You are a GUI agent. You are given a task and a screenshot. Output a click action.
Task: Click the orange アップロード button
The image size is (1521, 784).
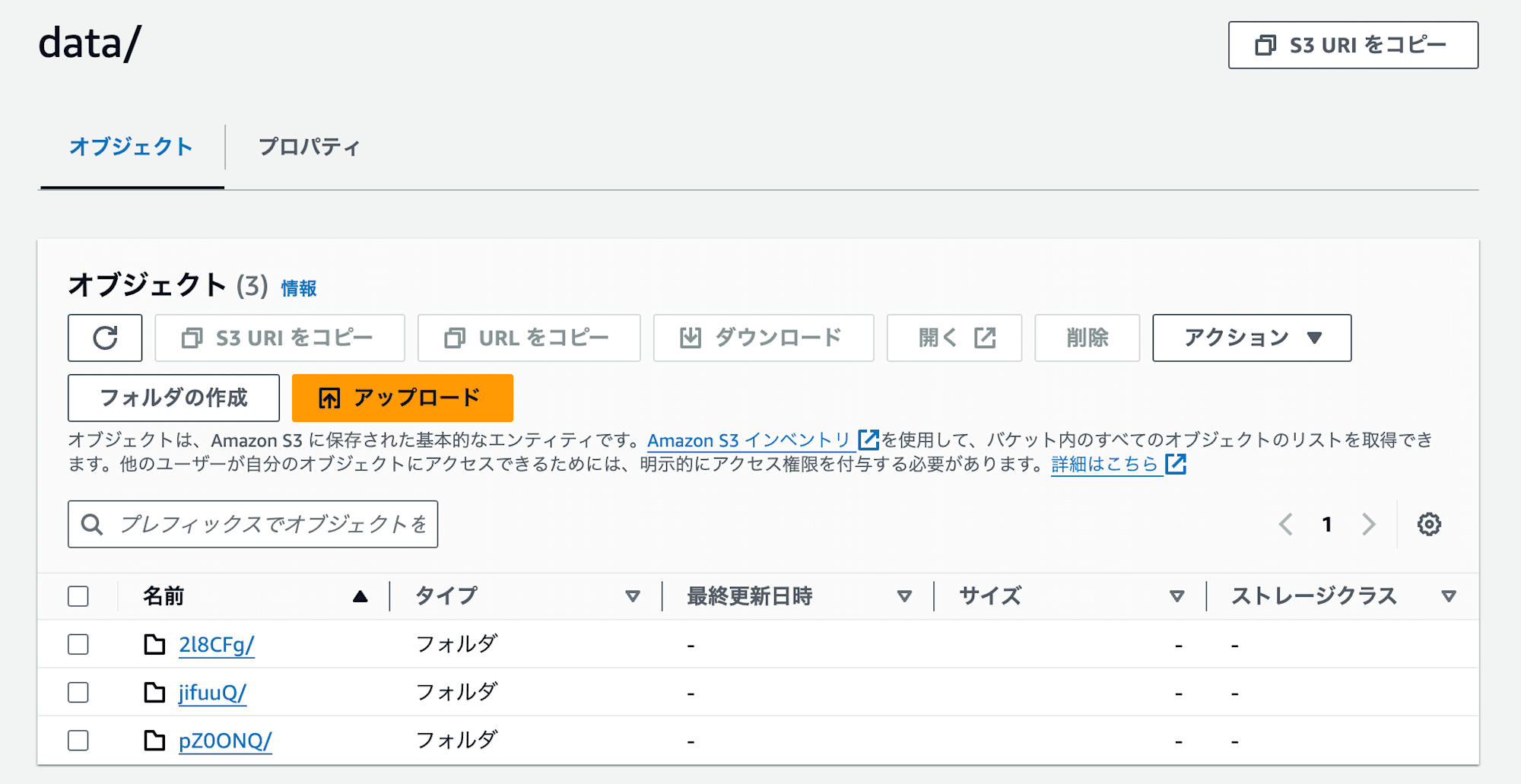(402, 398)
